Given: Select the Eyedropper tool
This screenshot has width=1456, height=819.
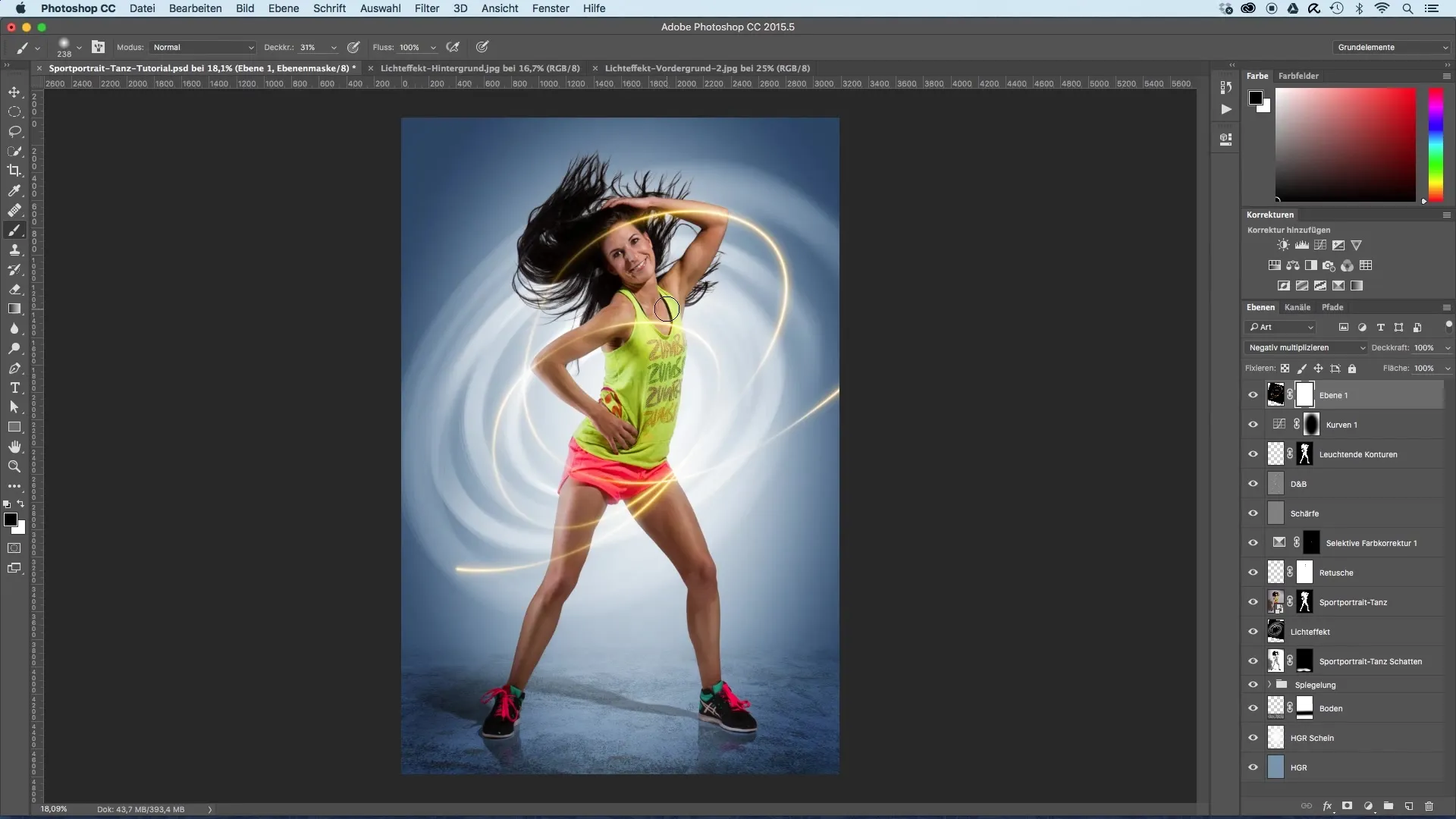Looking at the screenshot, I should pyautogui.click(x=14, y=190).
